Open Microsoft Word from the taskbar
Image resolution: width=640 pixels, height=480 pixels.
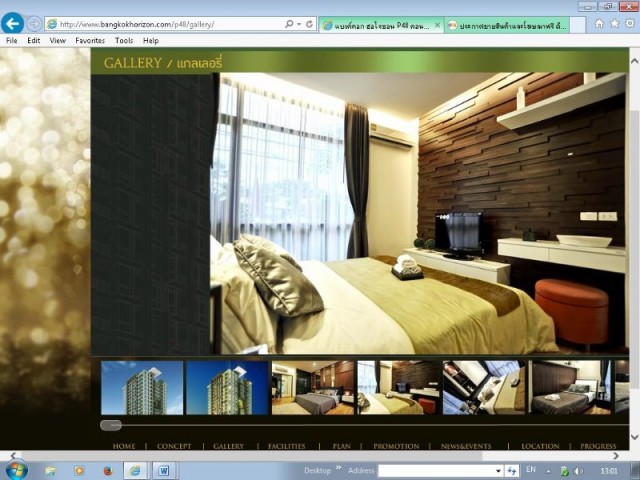point(163,469)
